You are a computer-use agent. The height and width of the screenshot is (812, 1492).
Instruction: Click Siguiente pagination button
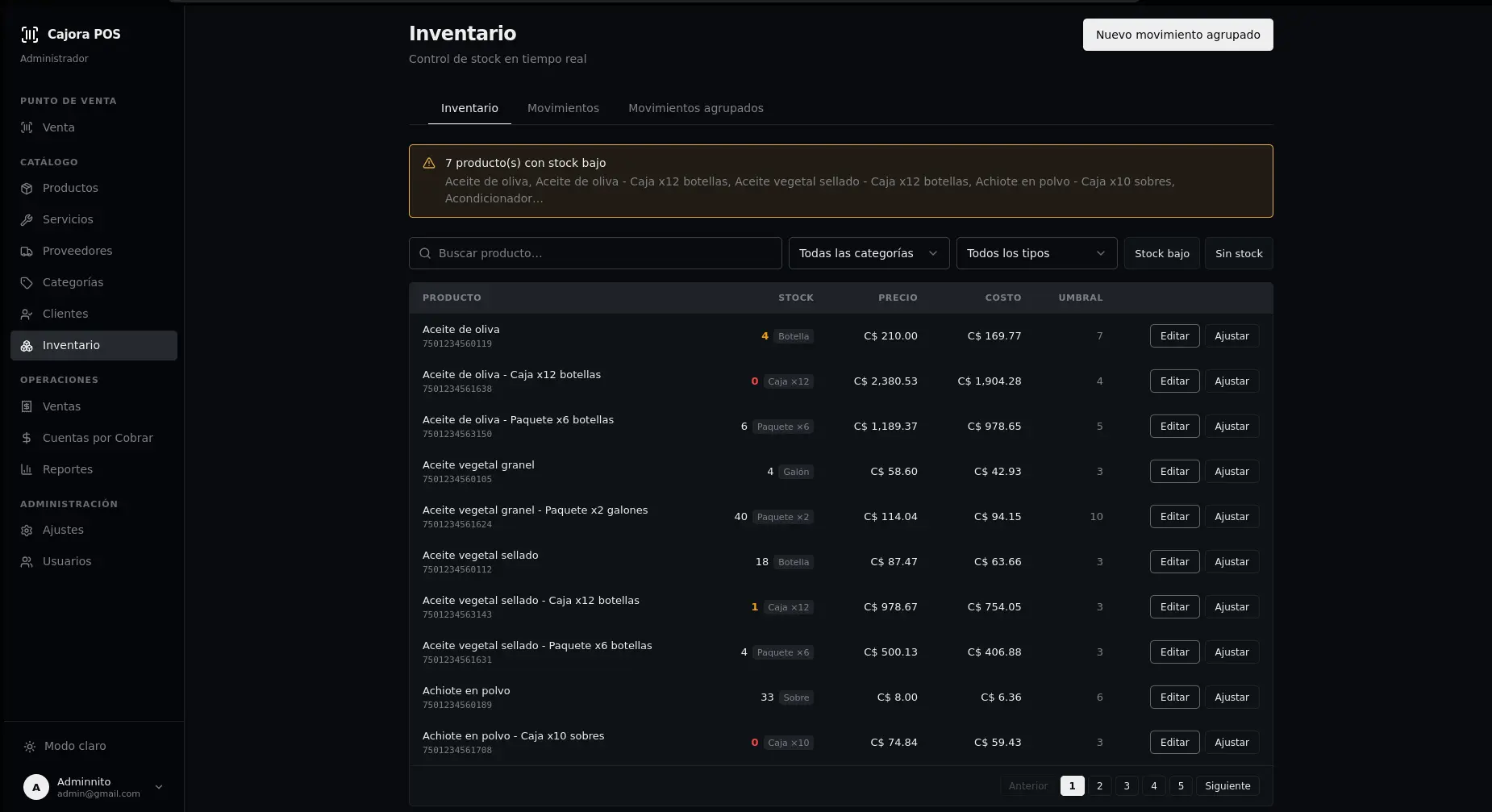[x=1227, y=786]
